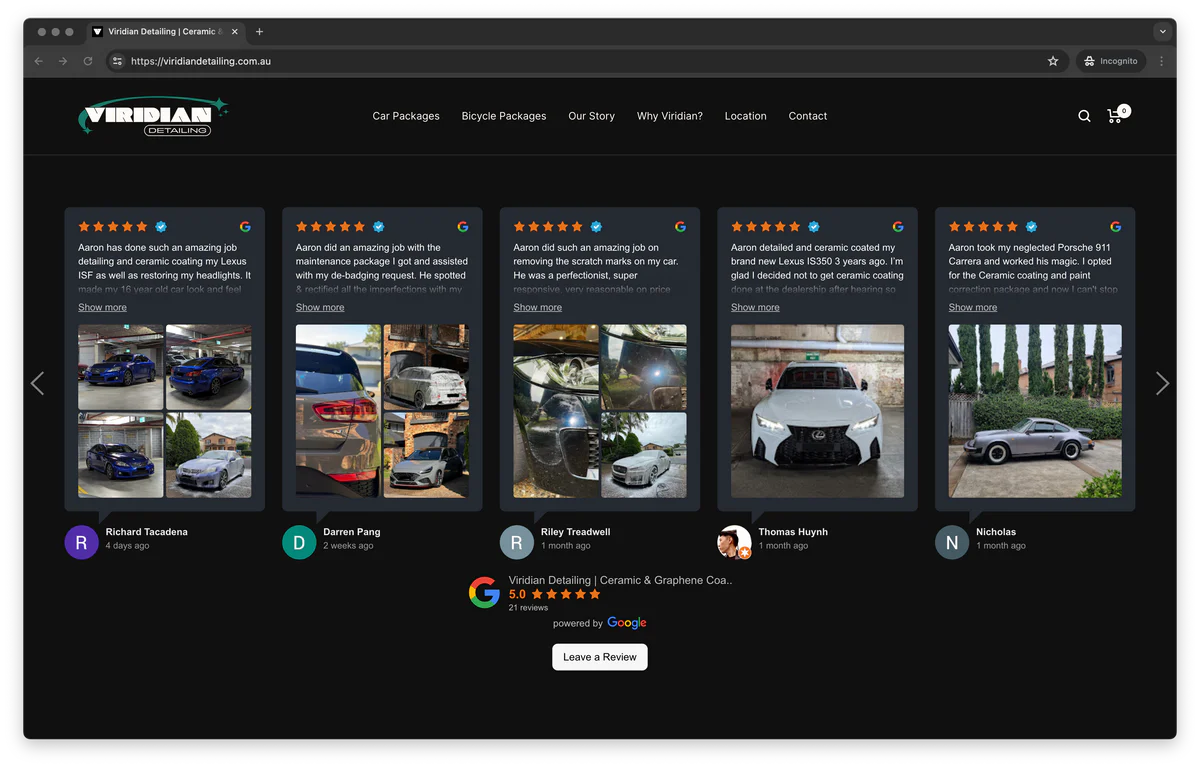The image size is (1200, 768).
Task: Click the 5.0 overall star rating
Action: click(x=555, y=594)
